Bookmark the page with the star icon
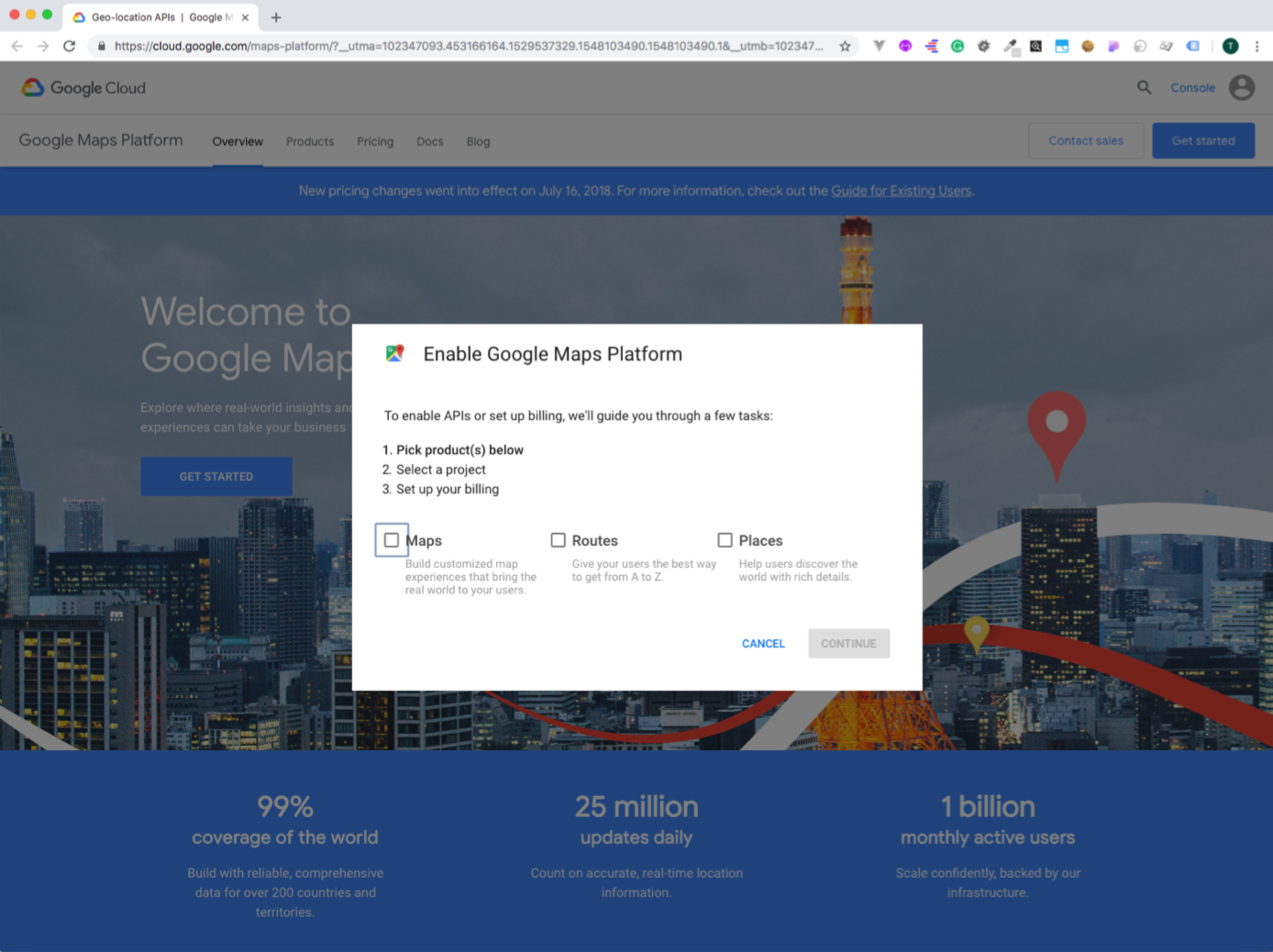This screenshot has height=952, width=1273. click(845, 46)
